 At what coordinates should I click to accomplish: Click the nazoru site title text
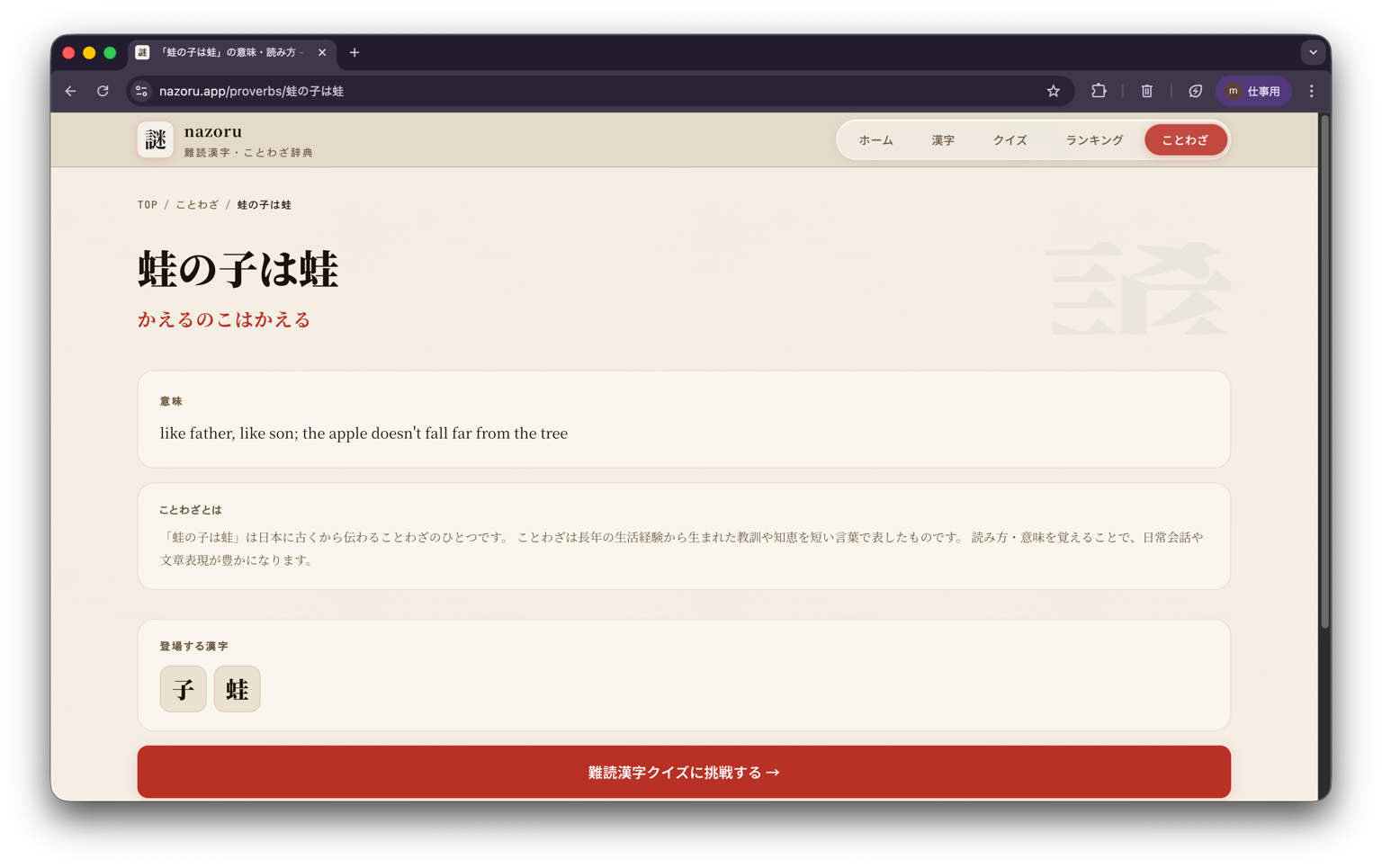coord(213,131)
